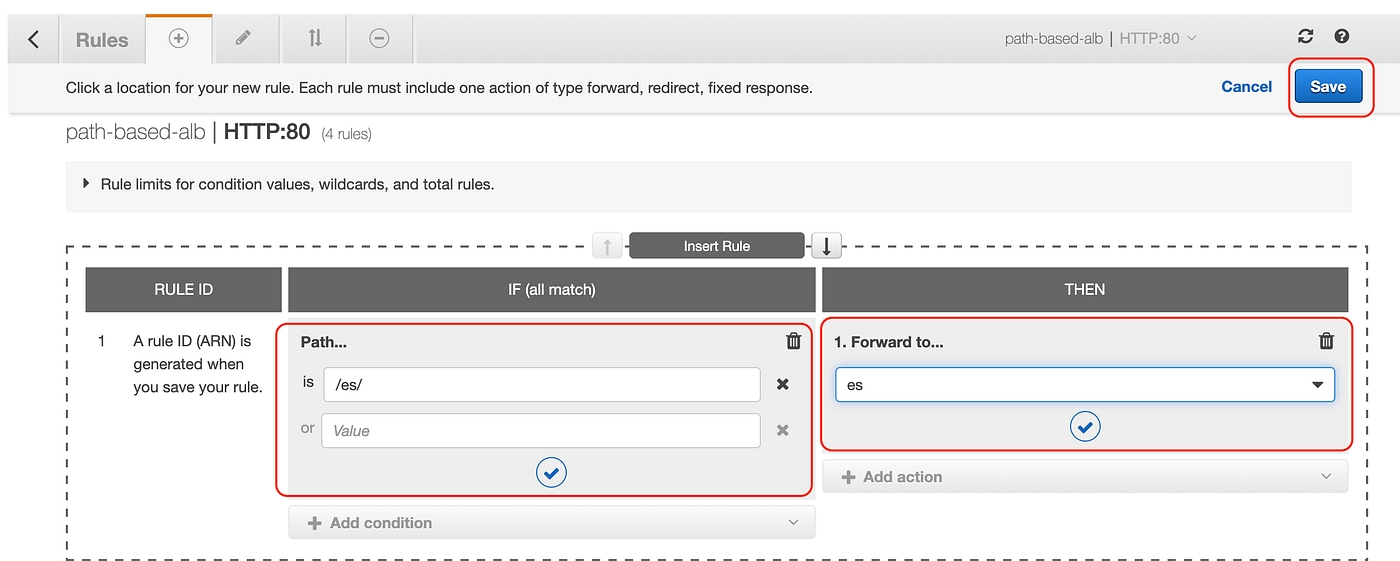Screen dimensions: 1400x561
Task: Expand Rule limits disclosure triangle
Action: point(86,184)
